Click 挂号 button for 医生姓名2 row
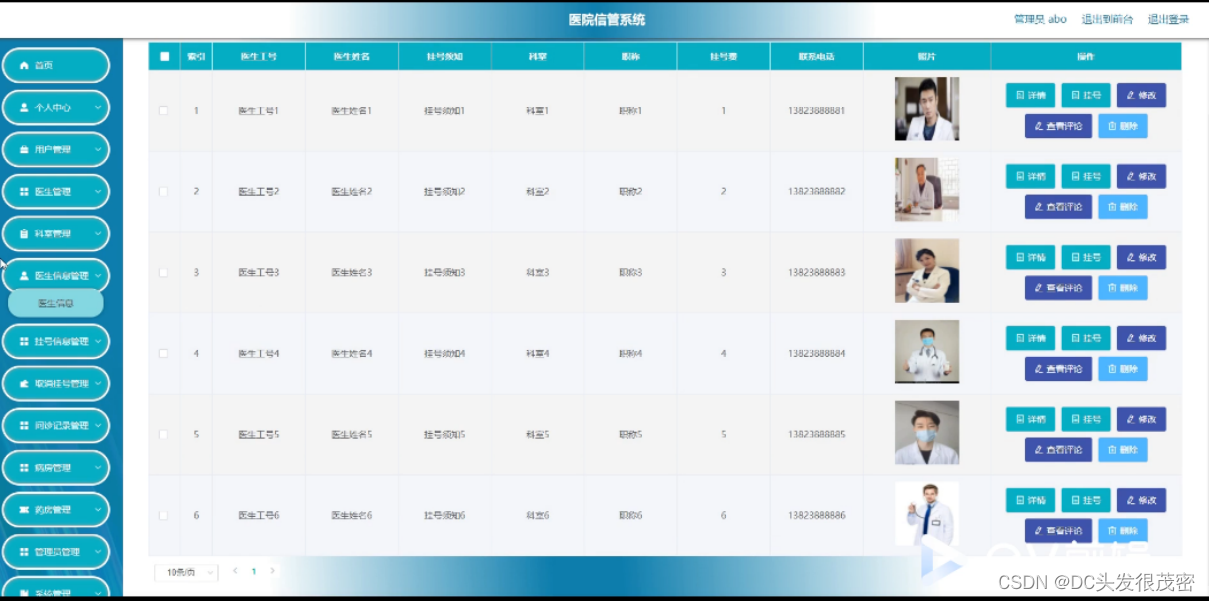Screen dimensions: 1210x601 pos(1085,176)
